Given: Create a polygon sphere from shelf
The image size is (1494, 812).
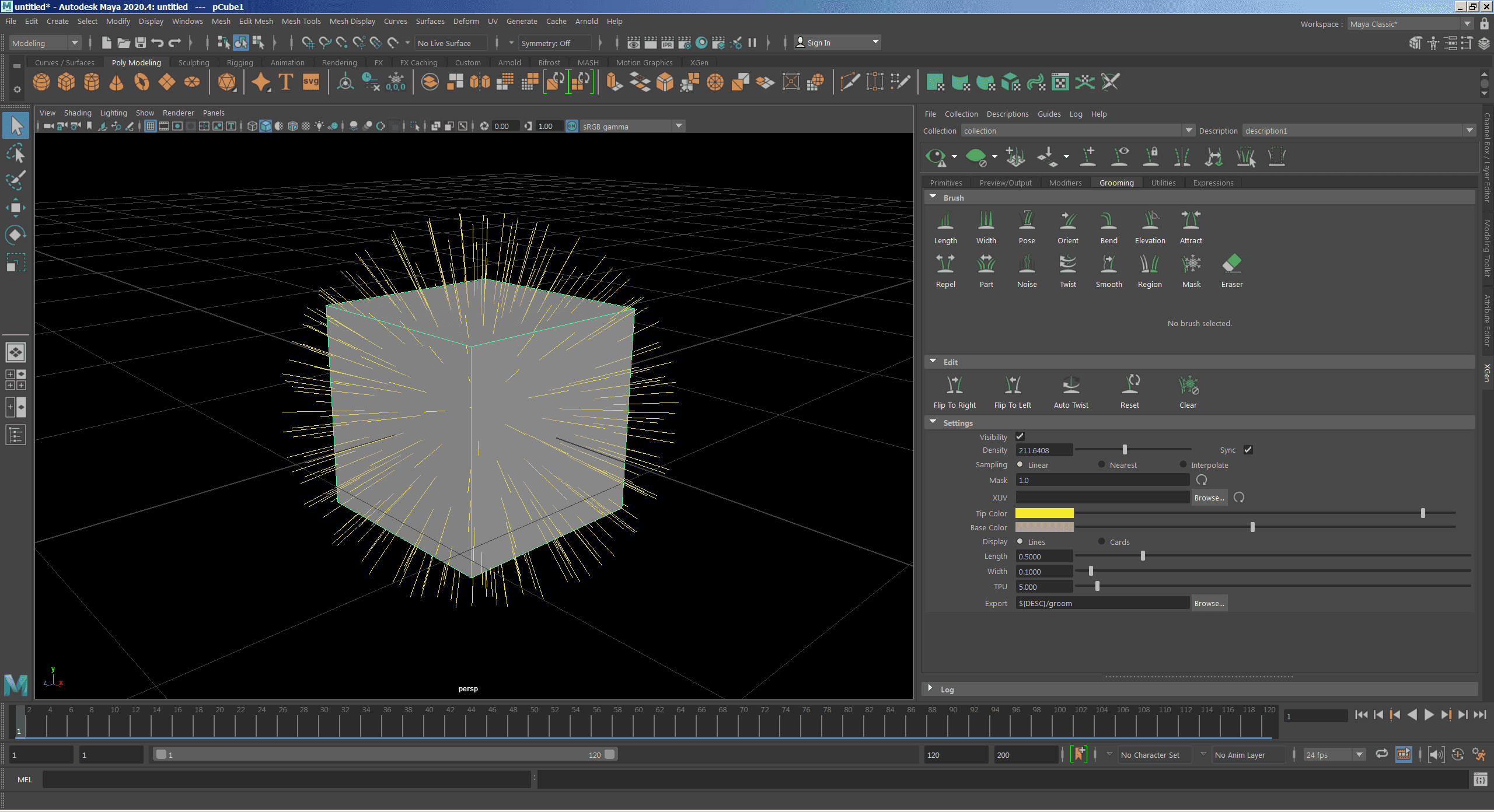Looking at the screenshot, I should (41, 82).
